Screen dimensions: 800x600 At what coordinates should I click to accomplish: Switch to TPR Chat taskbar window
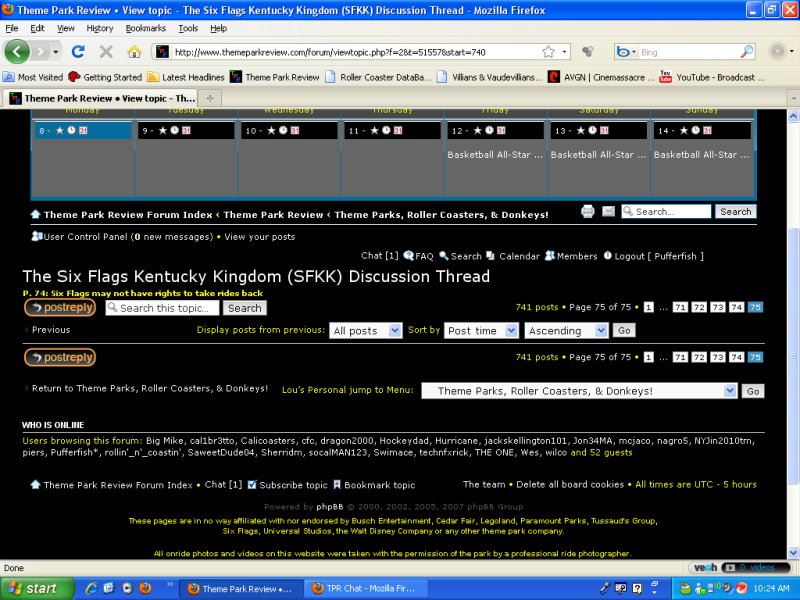pyautogui.click(x=365, y=588)
